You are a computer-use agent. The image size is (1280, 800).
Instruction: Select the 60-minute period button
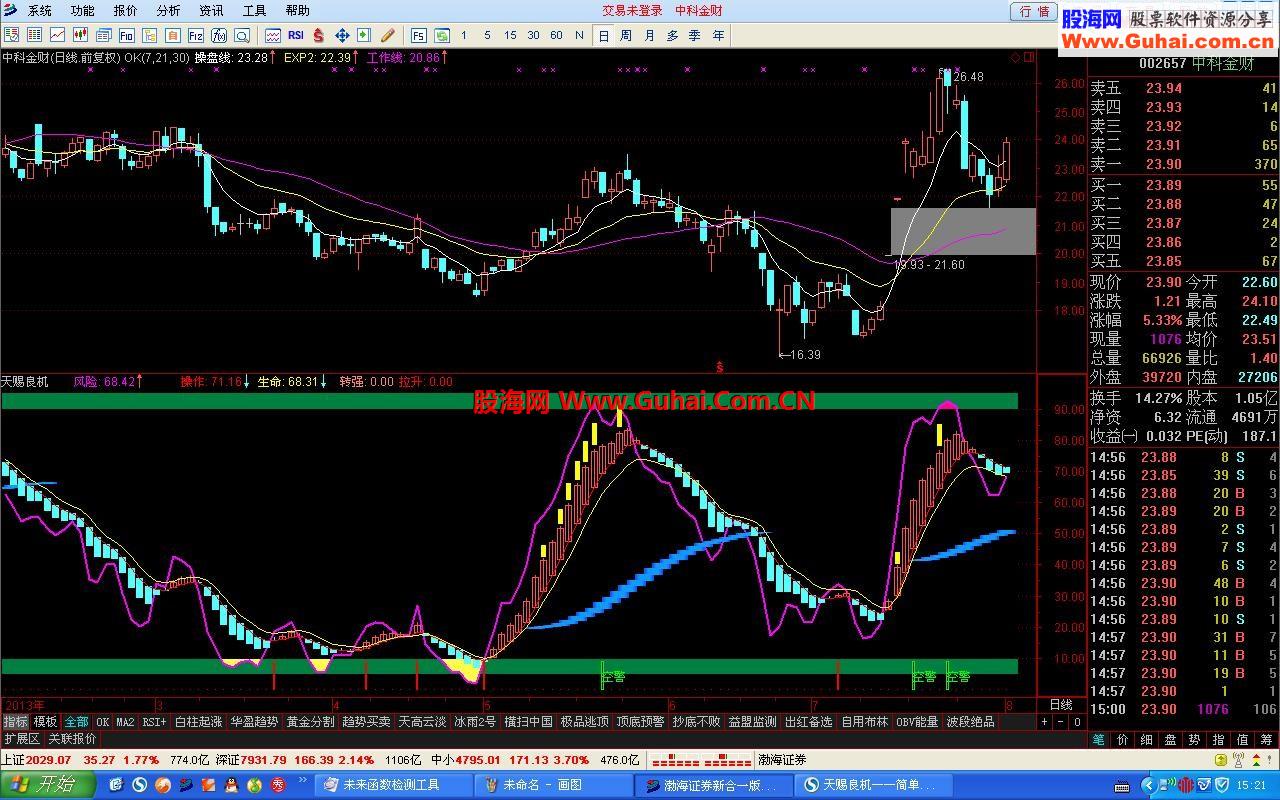tap(556, 35)
